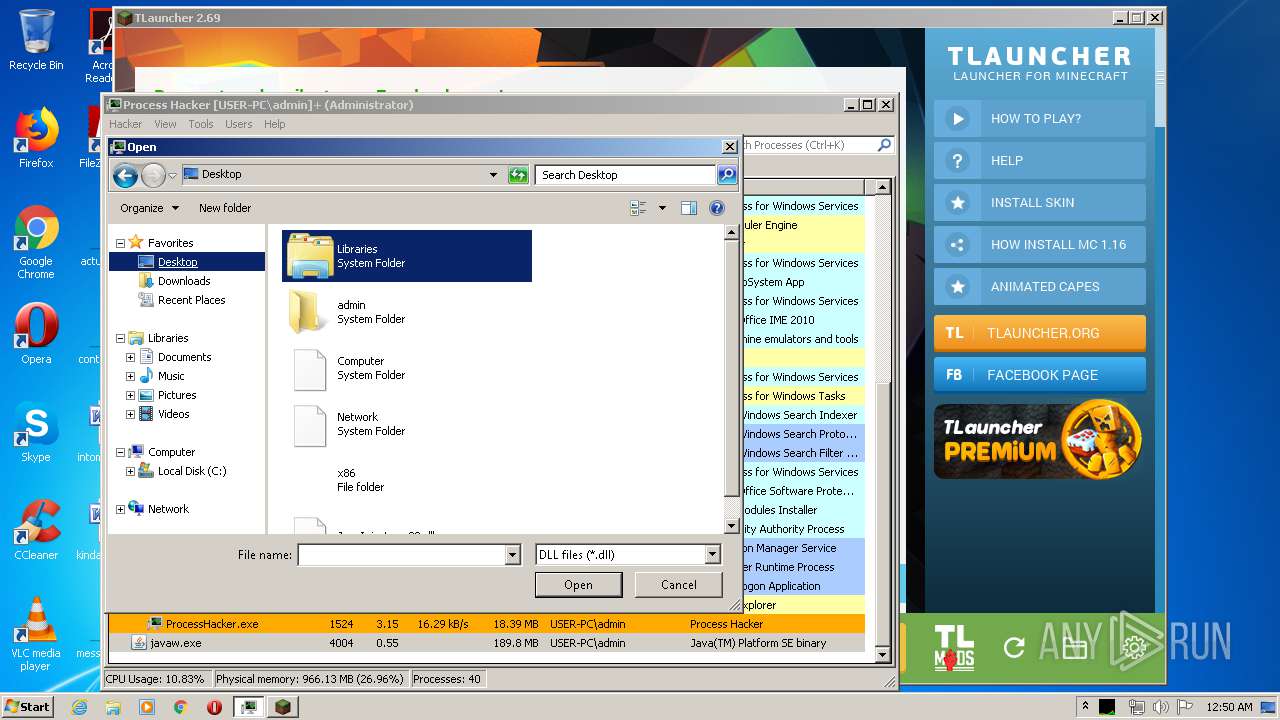Open VLC media player desktop icon
Screen dimensions: 1280x720
pos(36,634)
